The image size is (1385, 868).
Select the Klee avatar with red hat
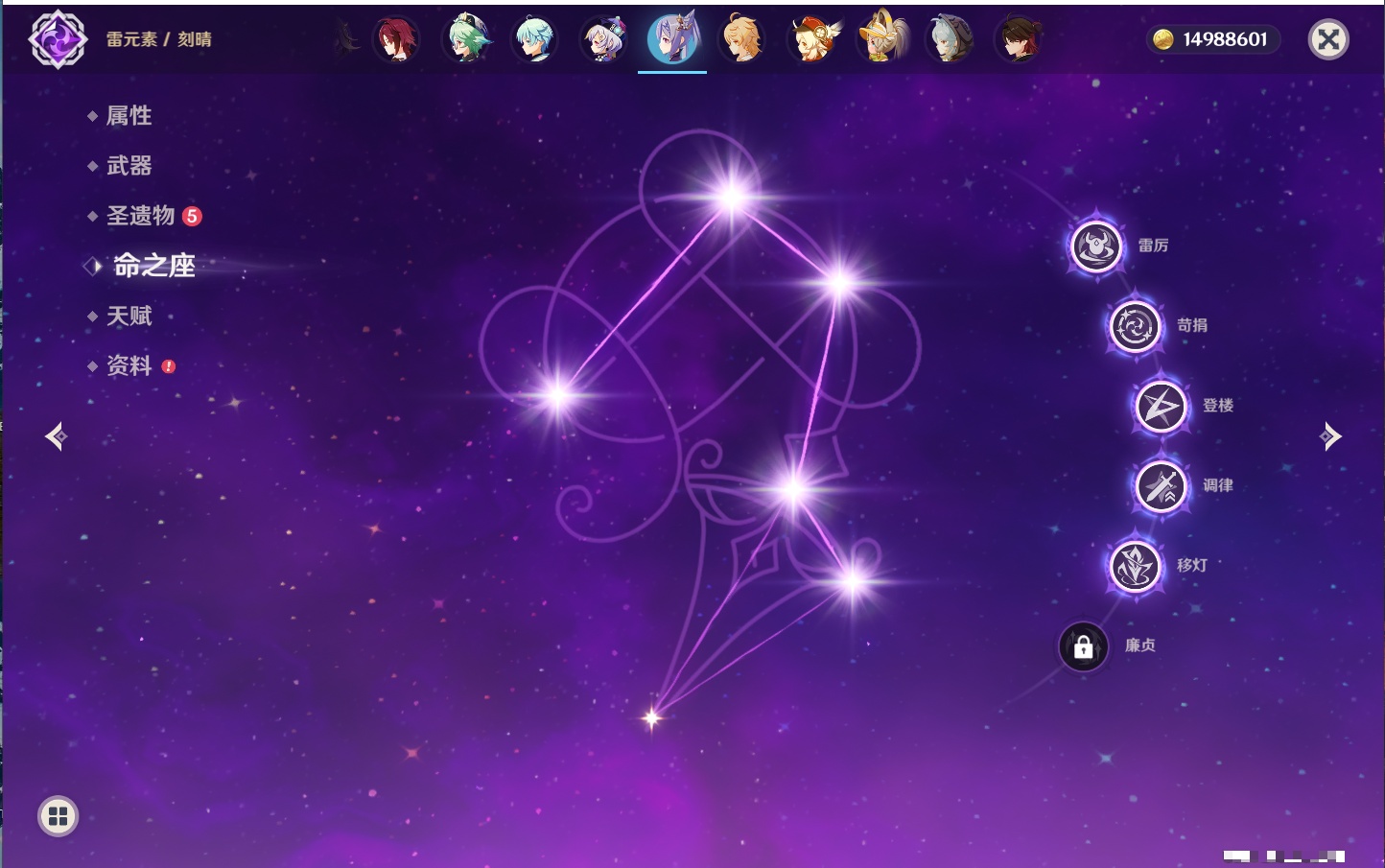811,40
